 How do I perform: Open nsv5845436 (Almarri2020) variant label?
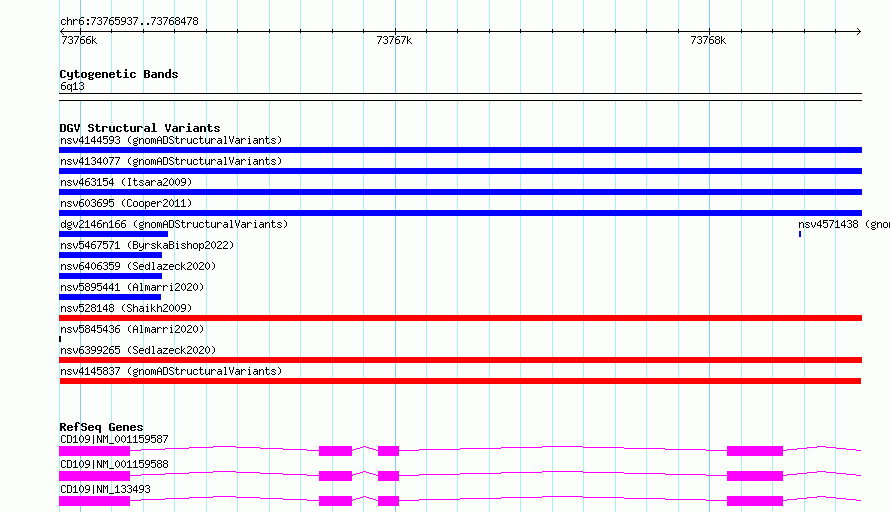(132, 329)
